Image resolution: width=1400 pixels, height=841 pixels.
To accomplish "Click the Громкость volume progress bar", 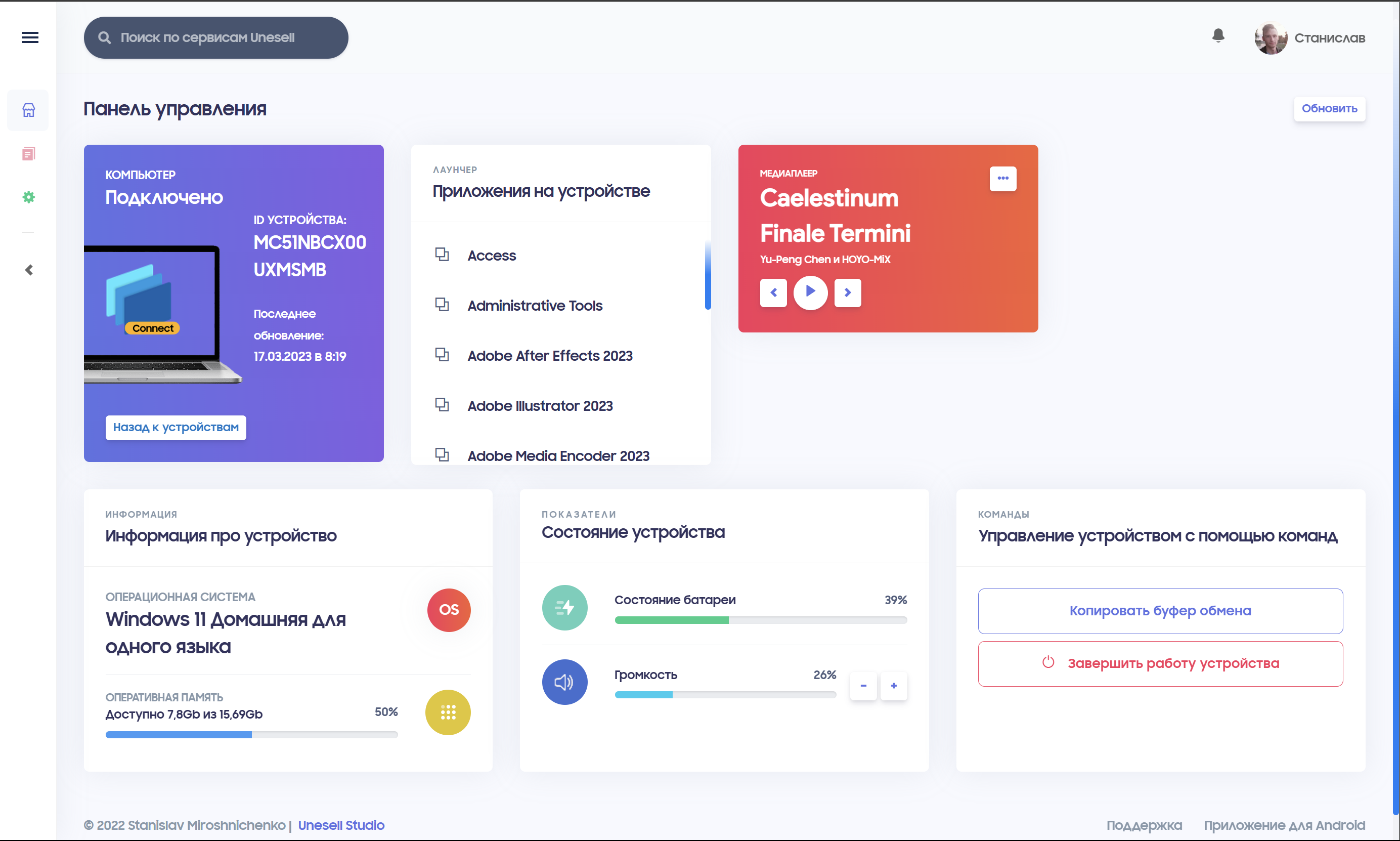I will click(725, 695).
